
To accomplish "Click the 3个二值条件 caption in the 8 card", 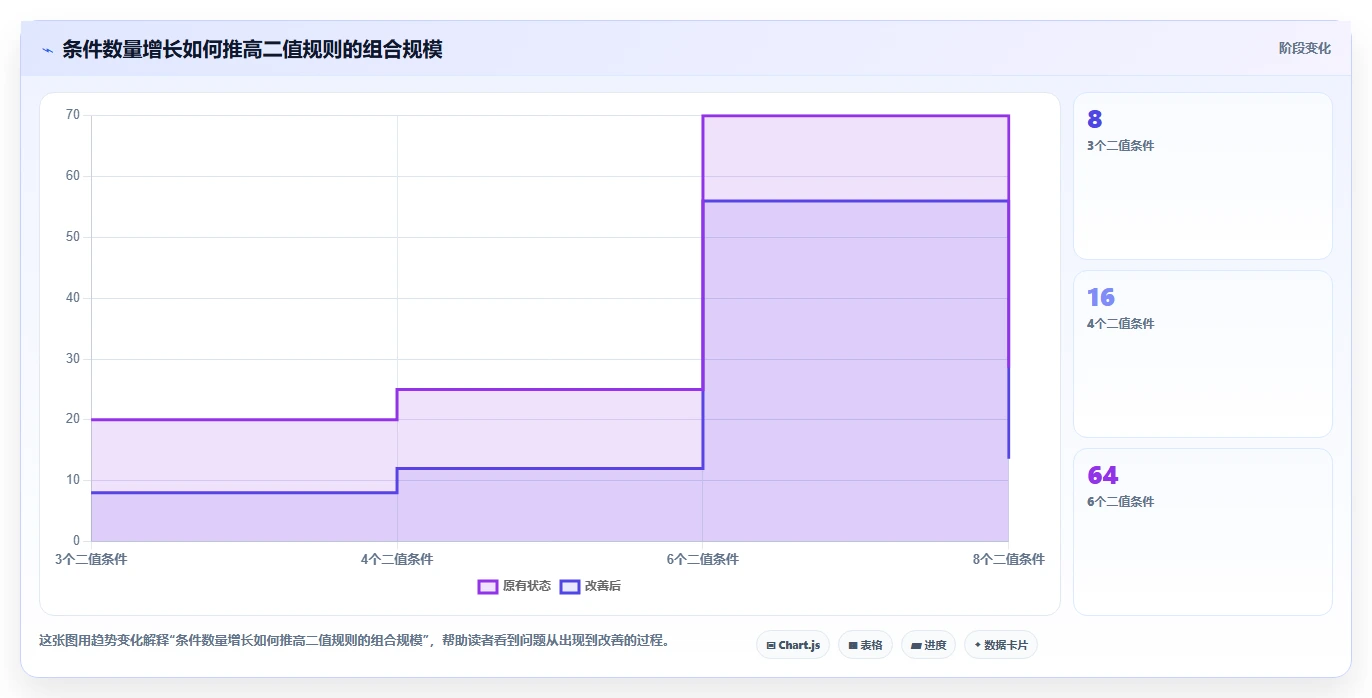I will tap(1120, 146).
